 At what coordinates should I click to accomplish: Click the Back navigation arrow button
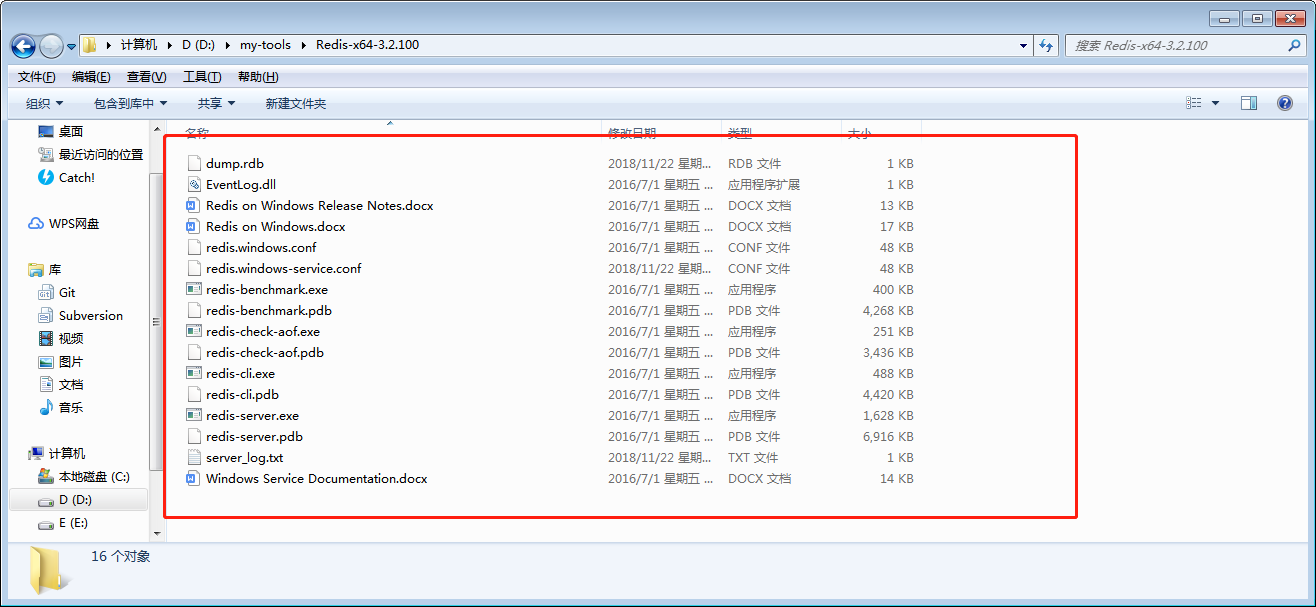23,46
